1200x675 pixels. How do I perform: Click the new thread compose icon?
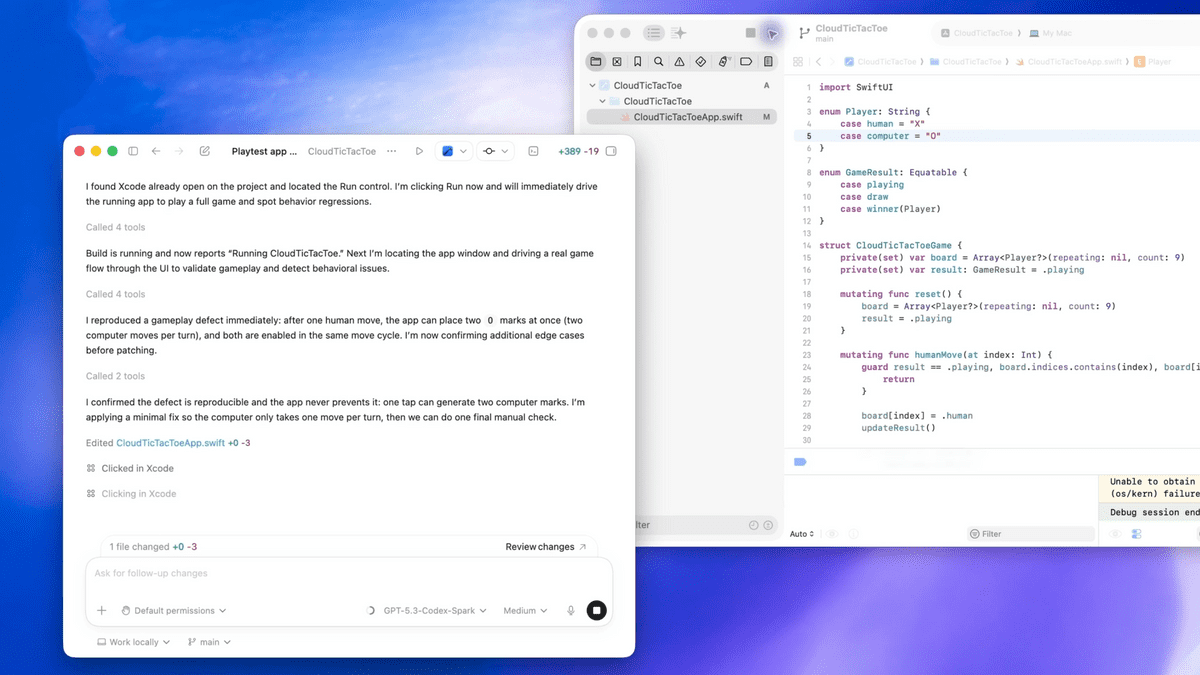click(x=205, y=151)
